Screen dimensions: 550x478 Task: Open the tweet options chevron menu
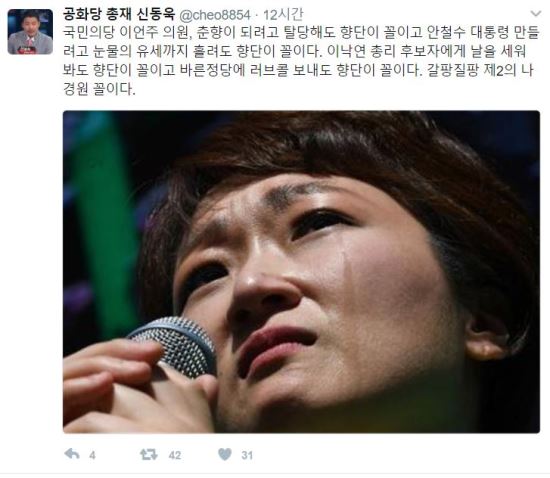(536, 14)
